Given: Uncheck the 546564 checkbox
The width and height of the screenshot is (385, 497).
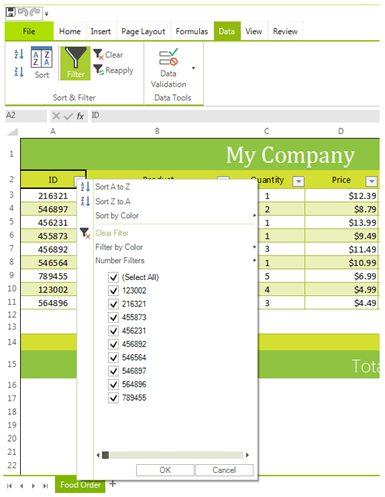Looking at the screenshot, I should [113, 357].
